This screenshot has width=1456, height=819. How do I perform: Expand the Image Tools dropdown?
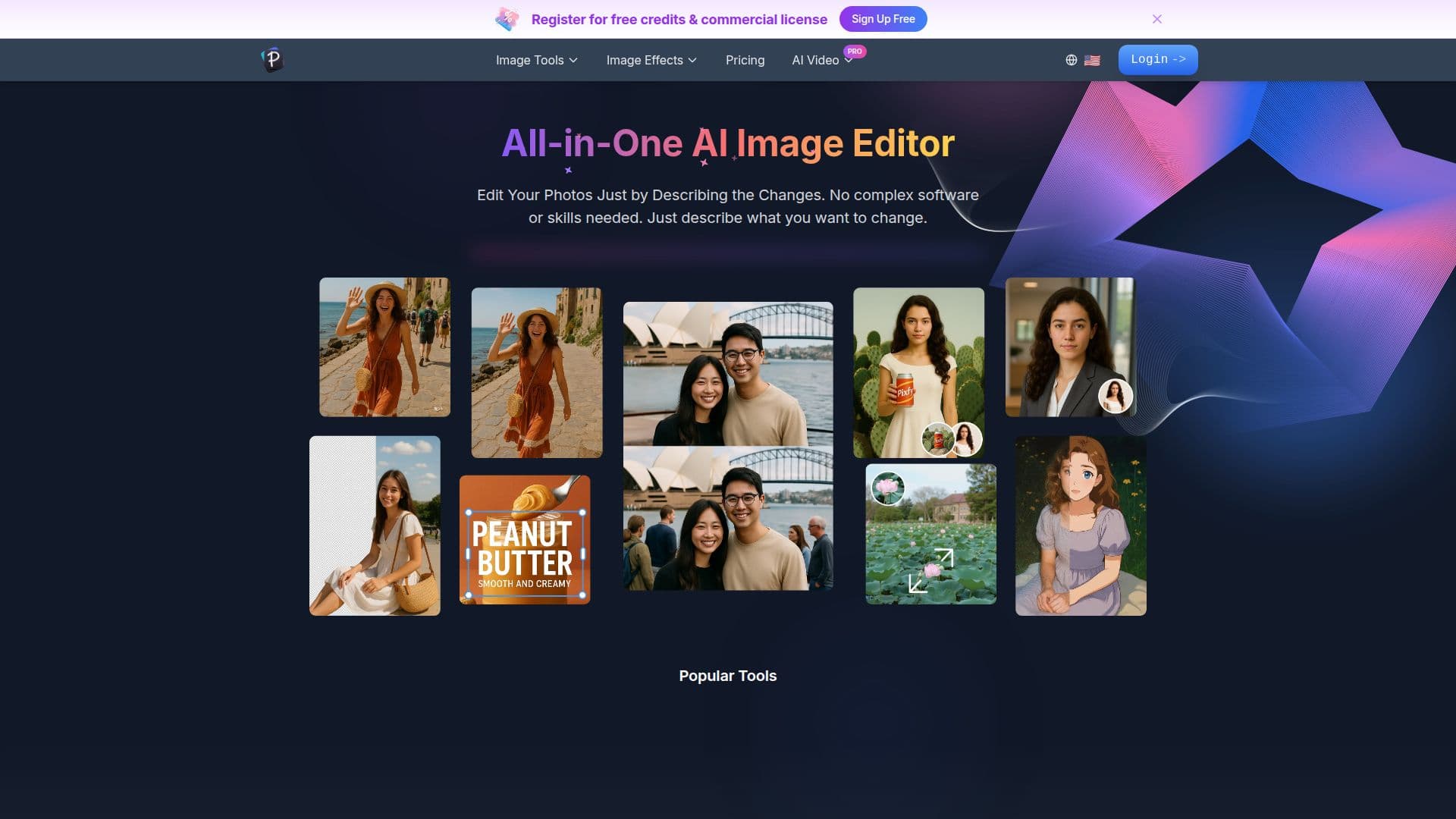536,60
